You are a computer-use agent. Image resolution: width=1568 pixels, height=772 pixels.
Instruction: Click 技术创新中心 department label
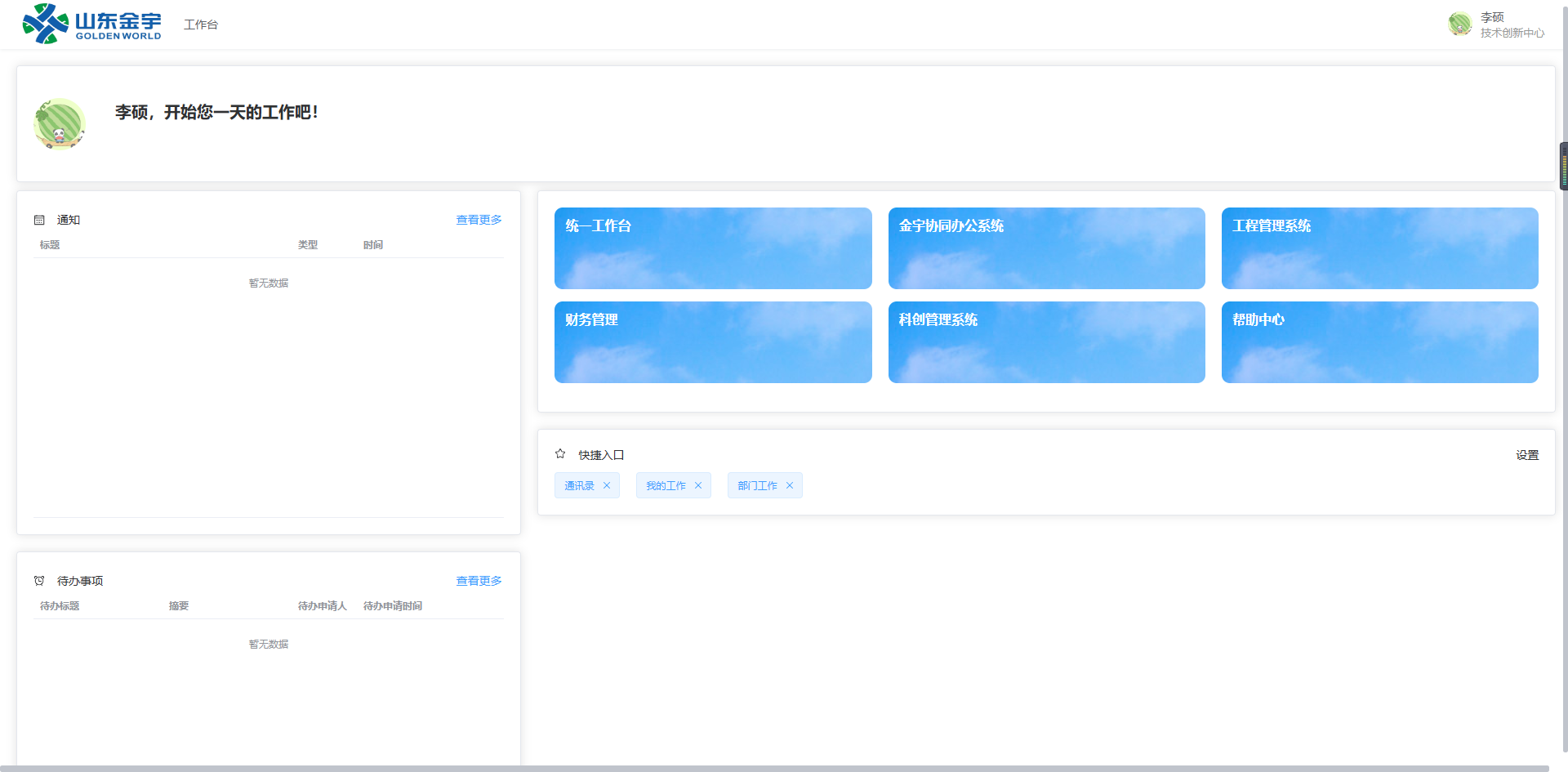pyautogui.click(x=1512, y=33)
